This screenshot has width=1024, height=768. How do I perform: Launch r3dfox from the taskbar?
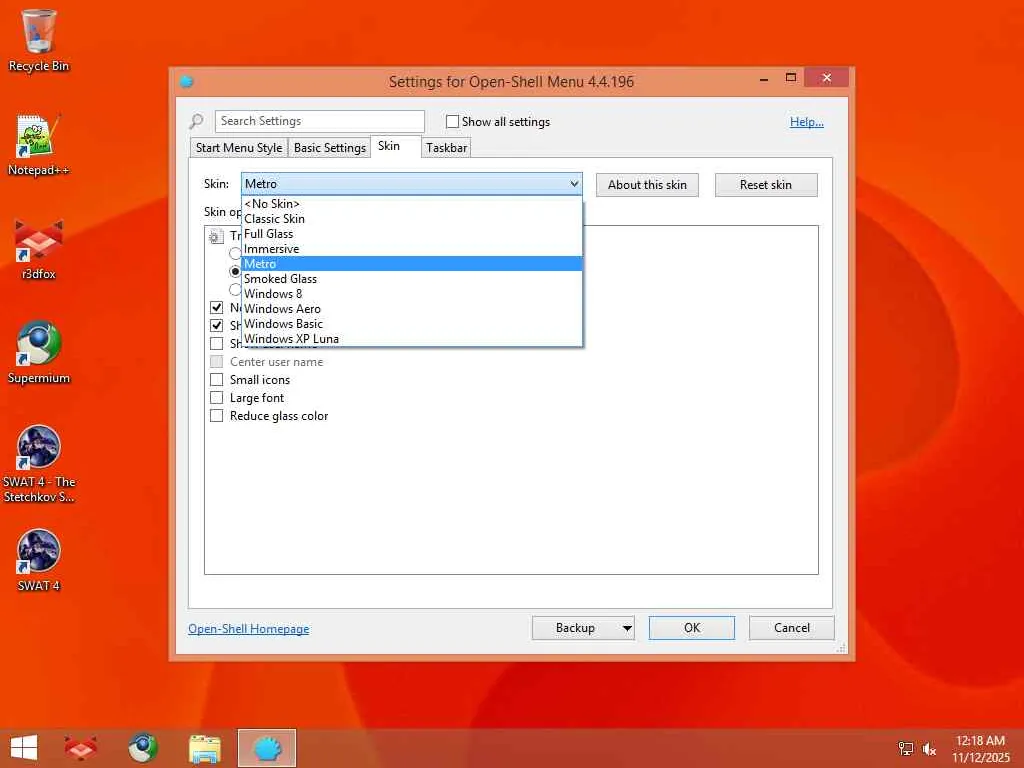pyautogui.click(x=81, y=748)
